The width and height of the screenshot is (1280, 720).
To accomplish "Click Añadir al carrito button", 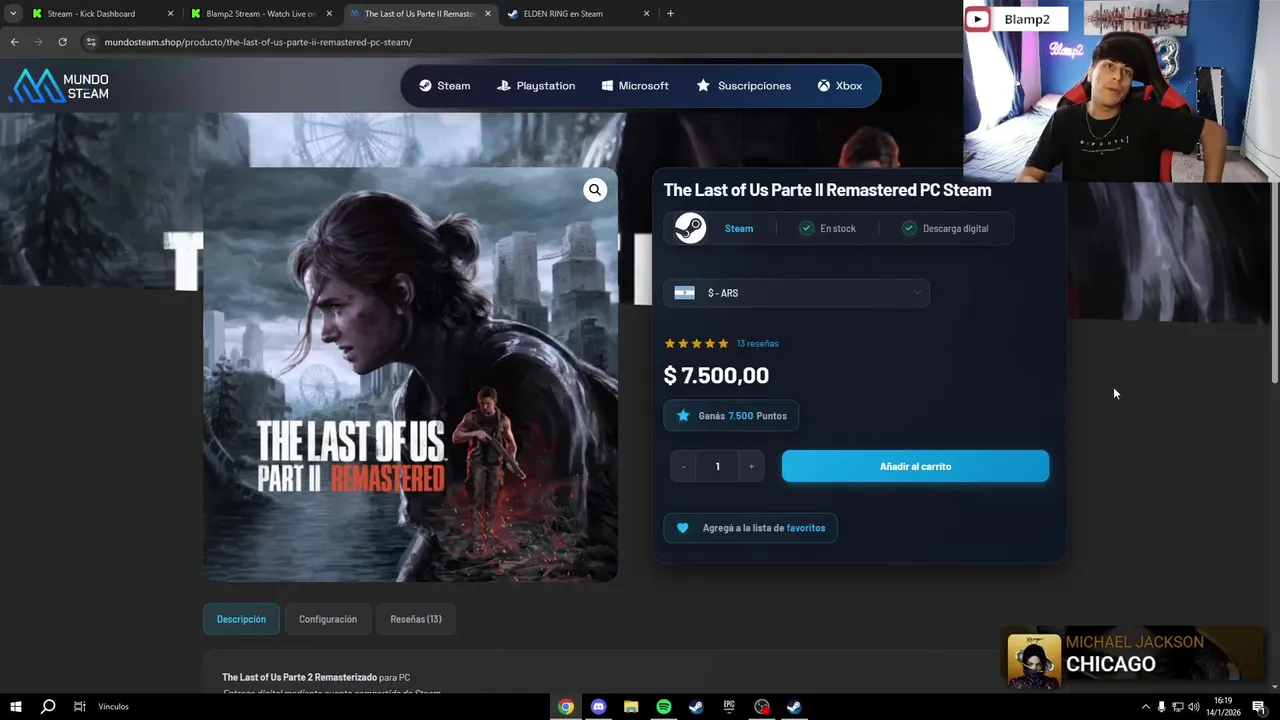I will [x=915, y=466].
